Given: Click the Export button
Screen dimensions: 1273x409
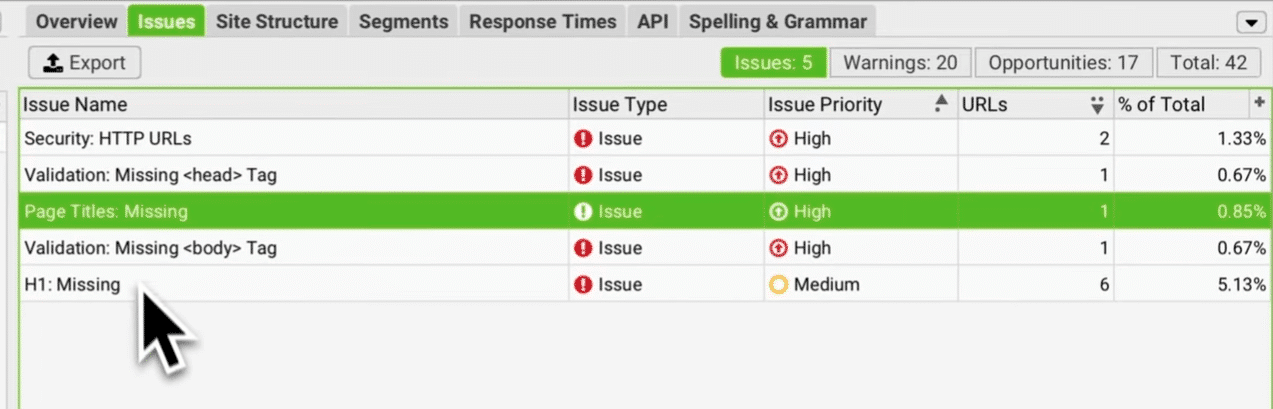Looking at the screenshot, I should [84, 63].
